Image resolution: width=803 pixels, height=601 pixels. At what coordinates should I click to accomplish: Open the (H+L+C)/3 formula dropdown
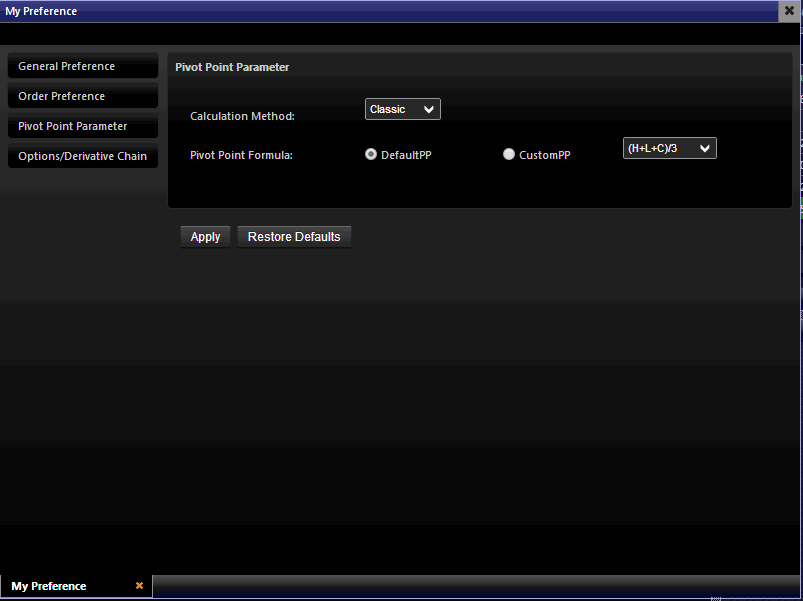(x=669, y=148)
